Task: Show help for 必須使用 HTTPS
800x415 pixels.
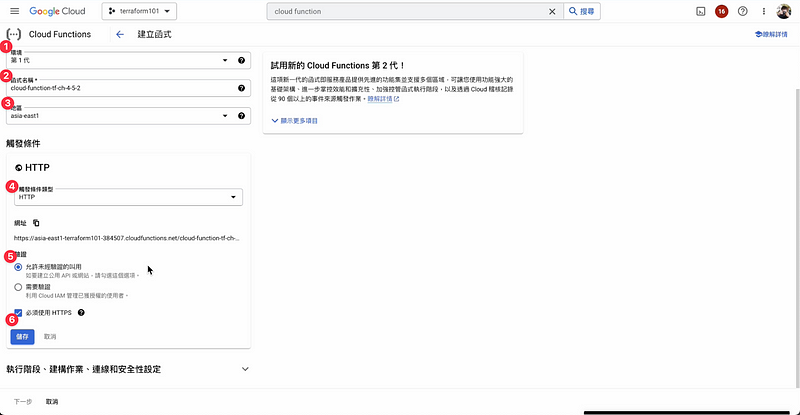Action: pyautogui.click(x=81, y=312)
